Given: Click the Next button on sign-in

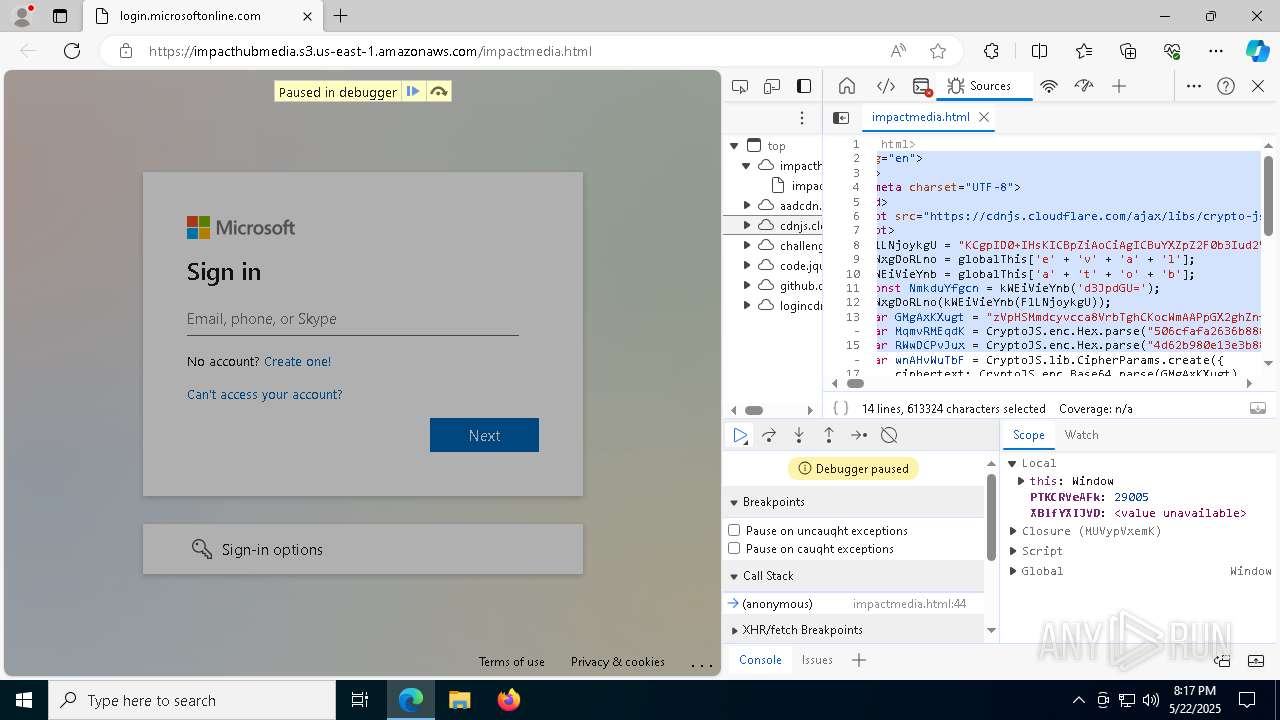Looking at the screenshot, I should point(484,435).
